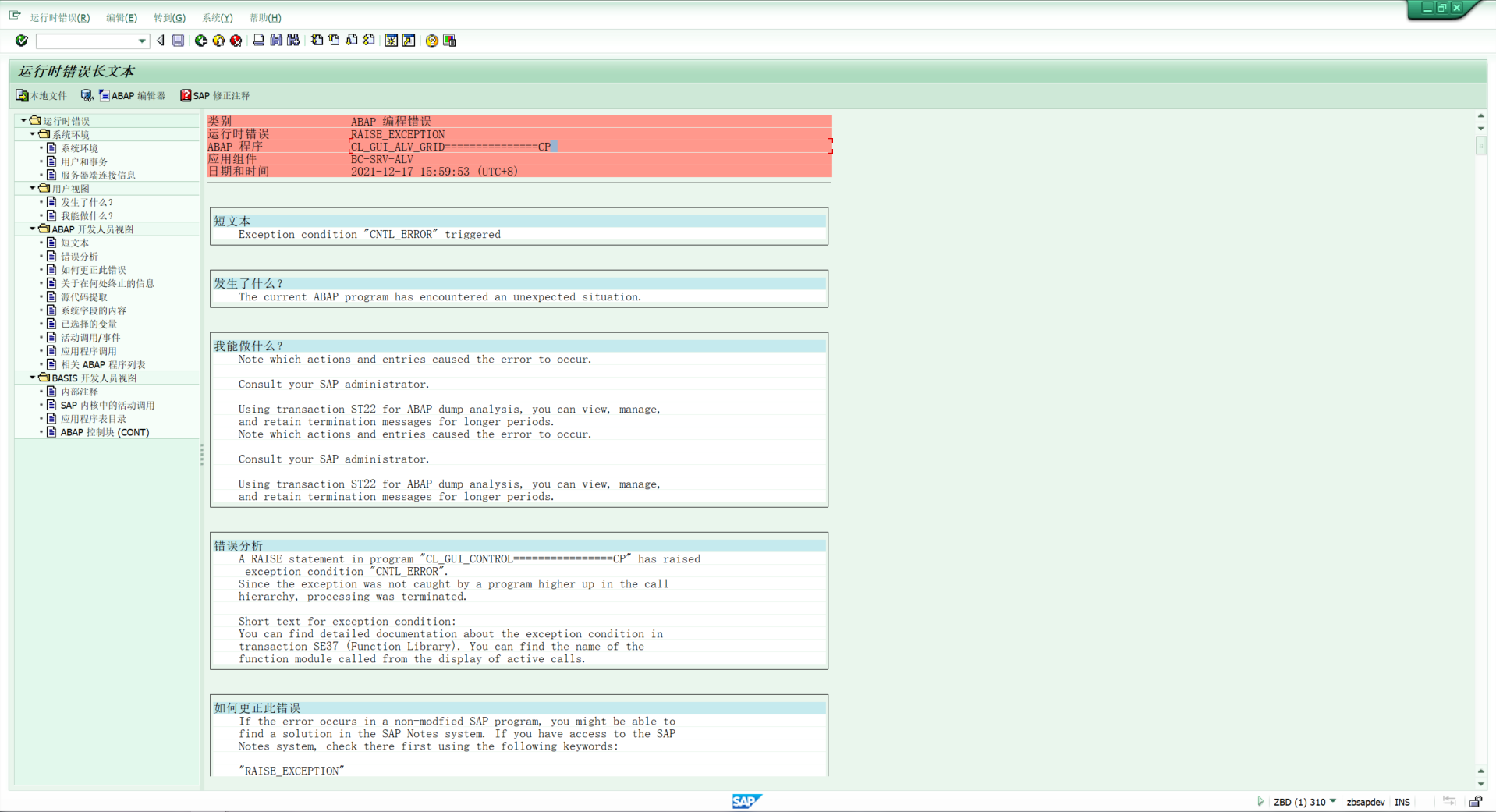Viewport: 1496px width, 812px height.
Task: Collapse the ABAP 开发人员视图 folder node
Action: pyautogui.click(x=33, y=229)
